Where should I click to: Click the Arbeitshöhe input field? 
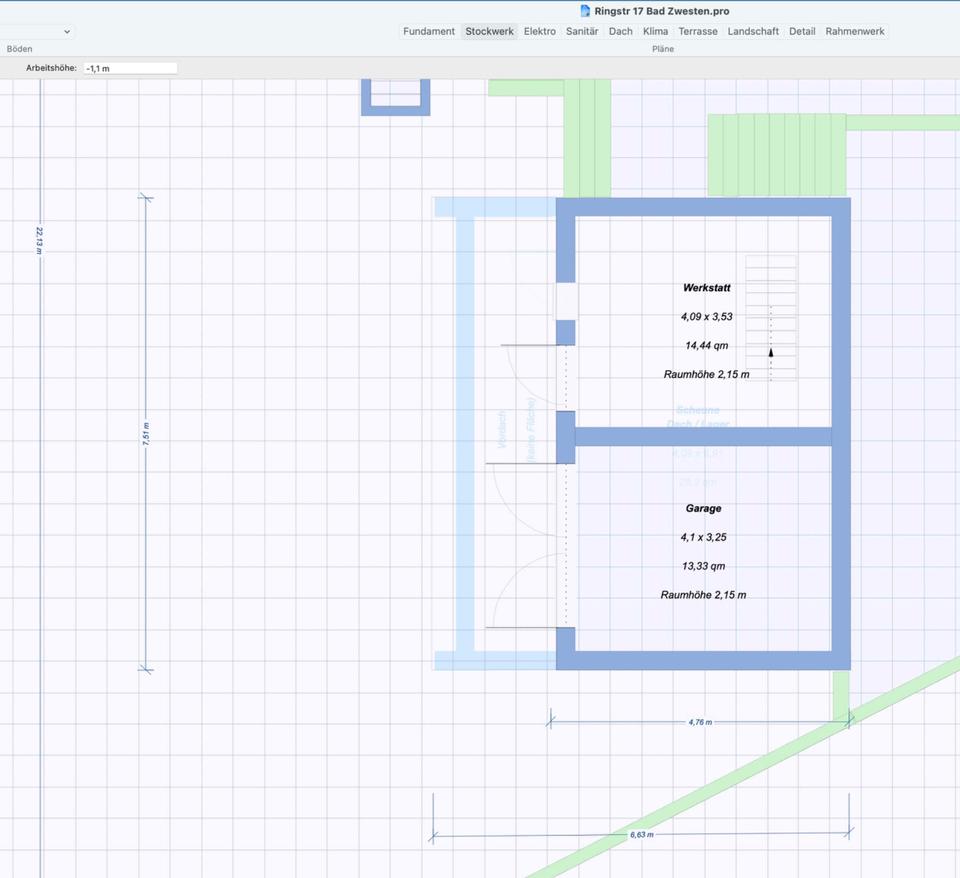coord(130,68)
